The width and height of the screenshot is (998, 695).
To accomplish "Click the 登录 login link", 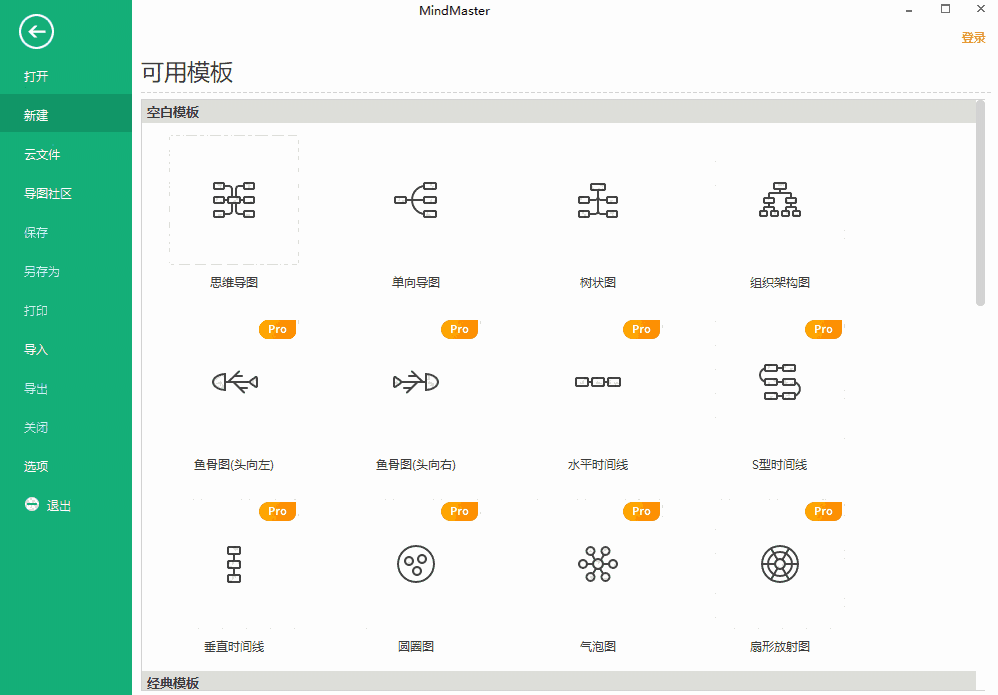I will (973, 38).
